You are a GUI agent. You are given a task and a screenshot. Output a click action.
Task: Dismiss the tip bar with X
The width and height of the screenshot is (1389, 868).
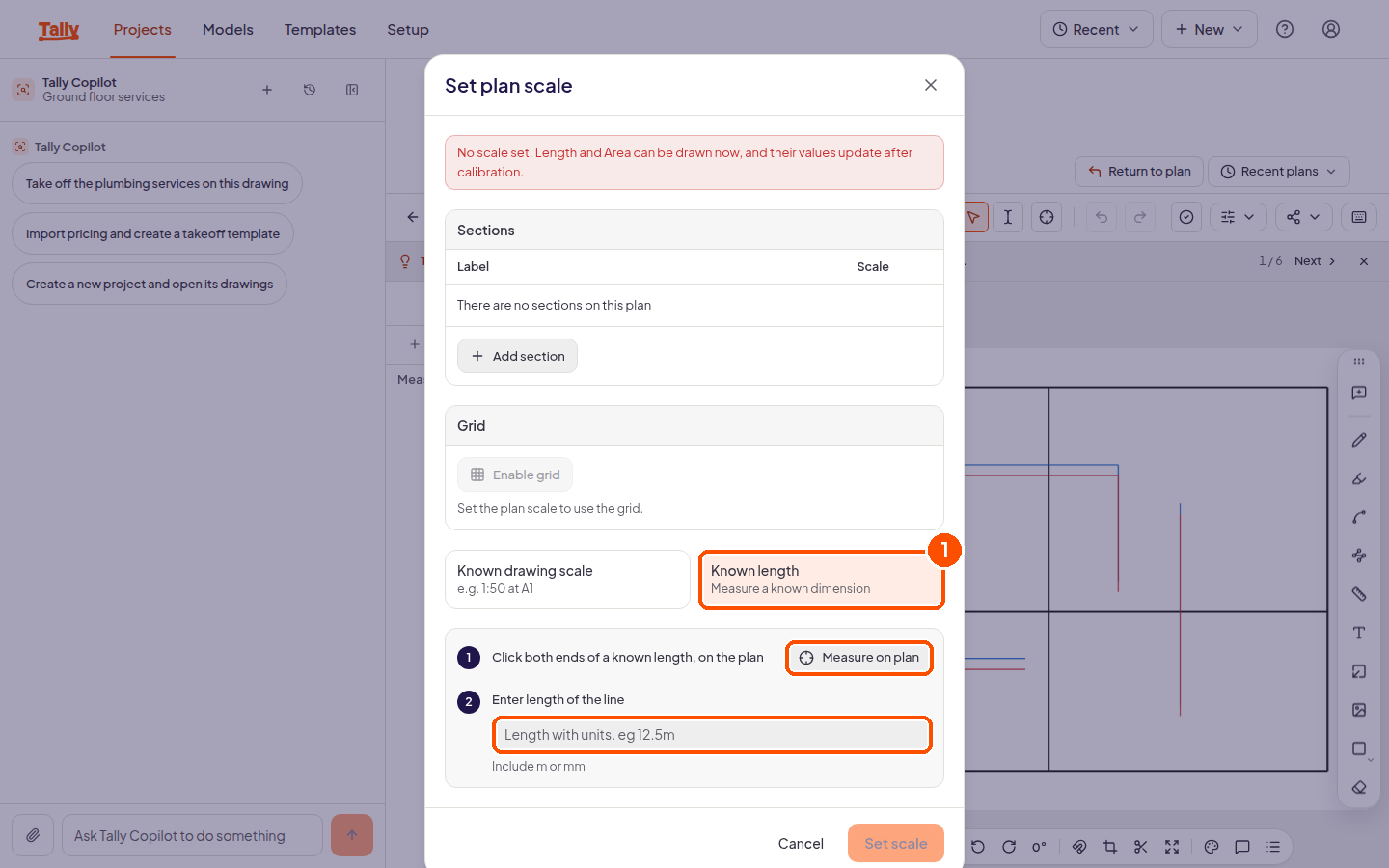tap(1364, 261)
